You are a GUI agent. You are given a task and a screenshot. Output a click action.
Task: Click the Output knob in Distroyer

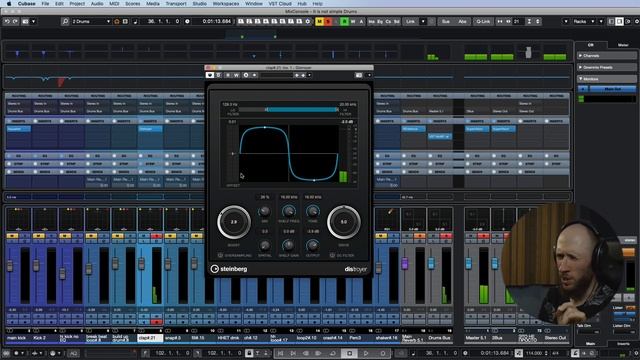313,245
